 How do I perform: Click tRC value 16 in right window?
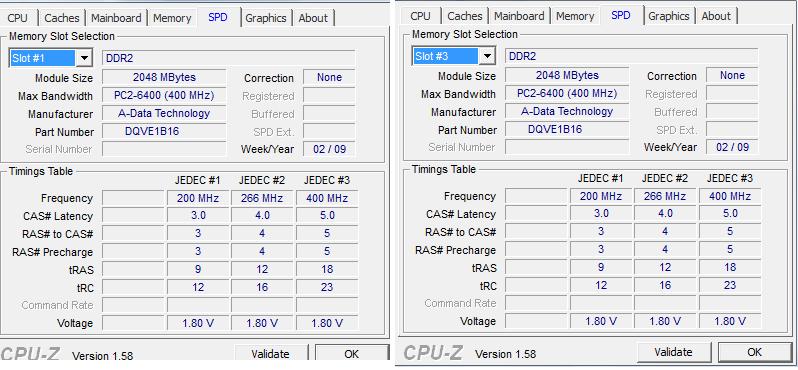click(665, 285)
